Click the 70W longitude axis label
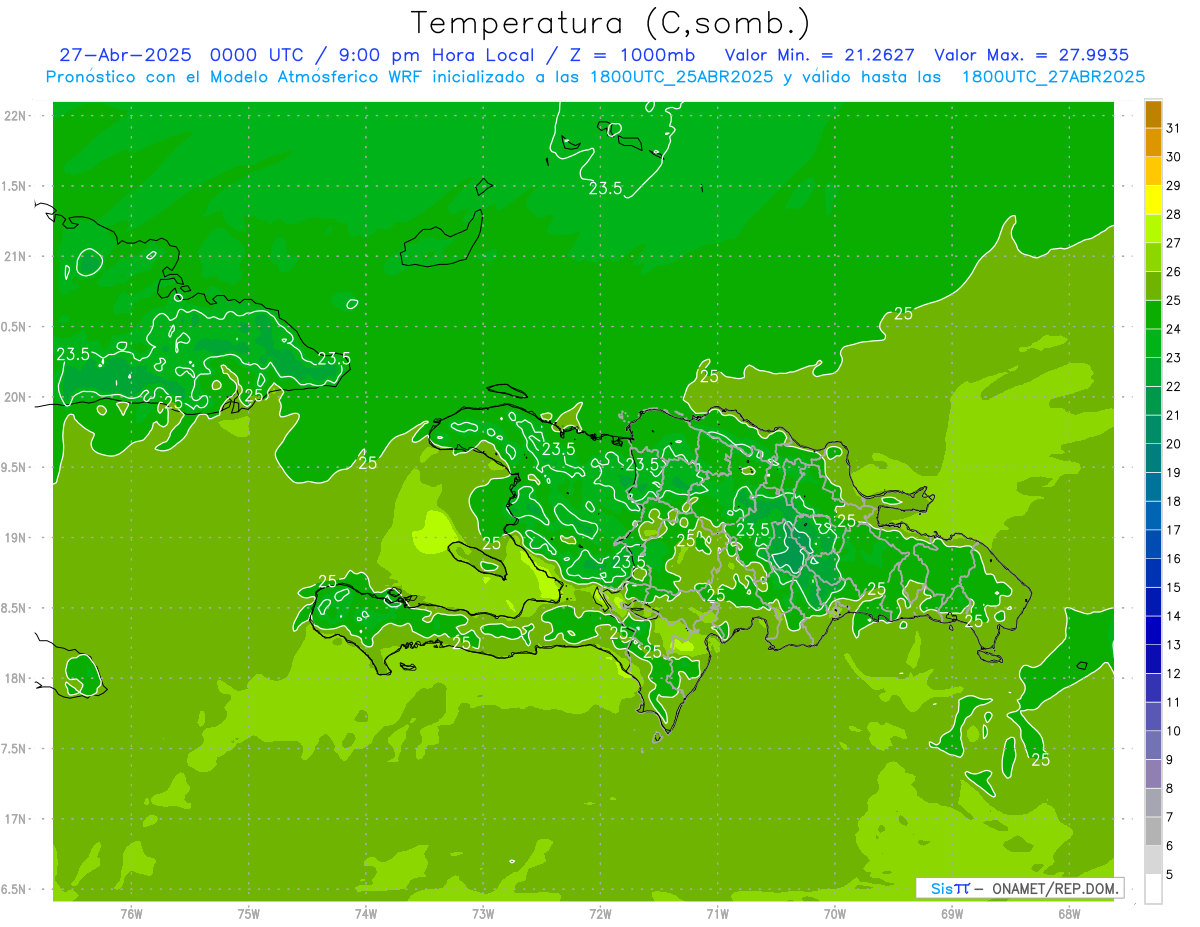 [x=835, y=913]
